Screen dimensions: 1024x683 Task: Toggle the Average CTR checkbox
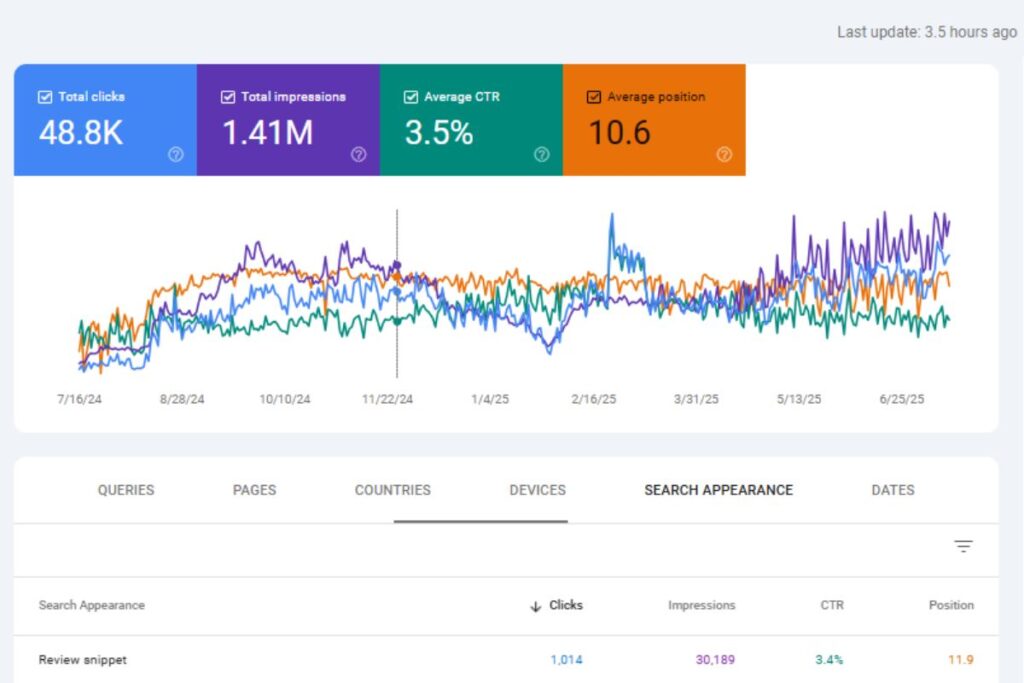410,97
